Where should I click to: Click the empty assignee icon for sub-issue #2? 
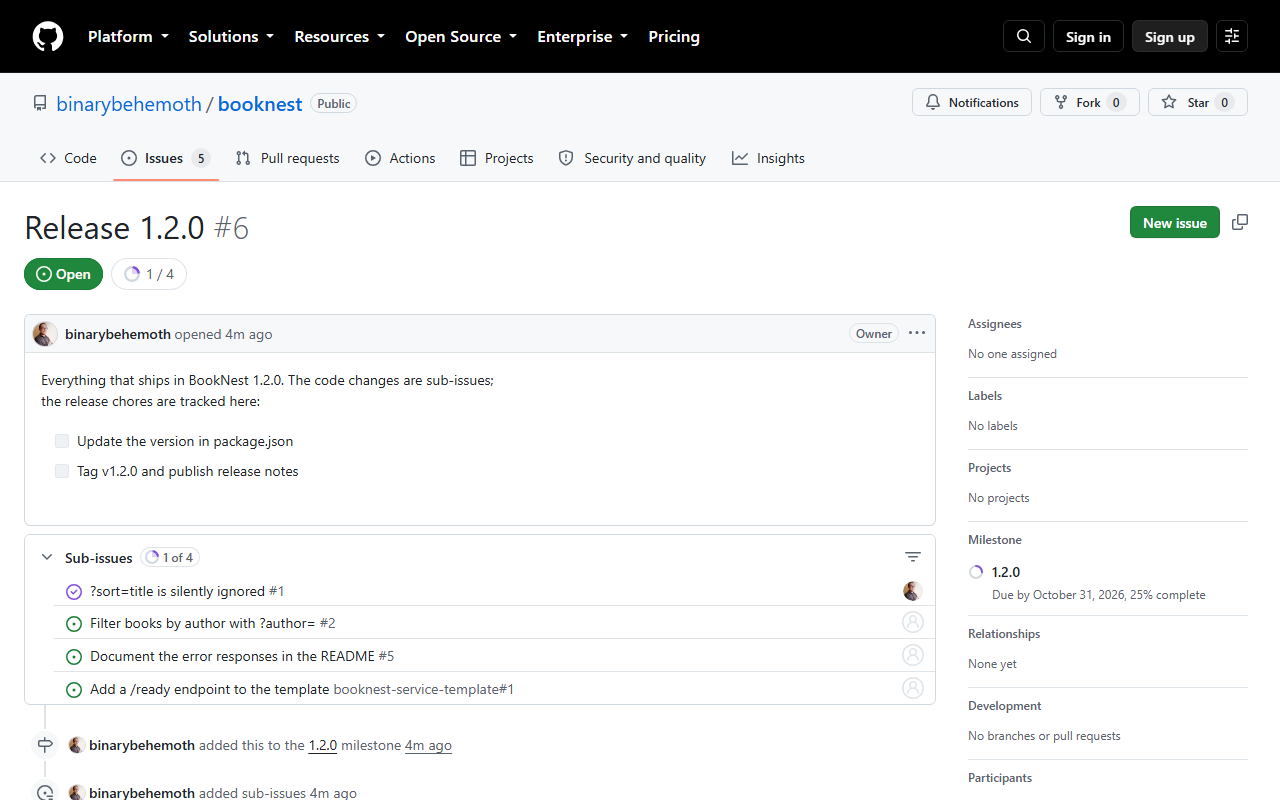912,622
